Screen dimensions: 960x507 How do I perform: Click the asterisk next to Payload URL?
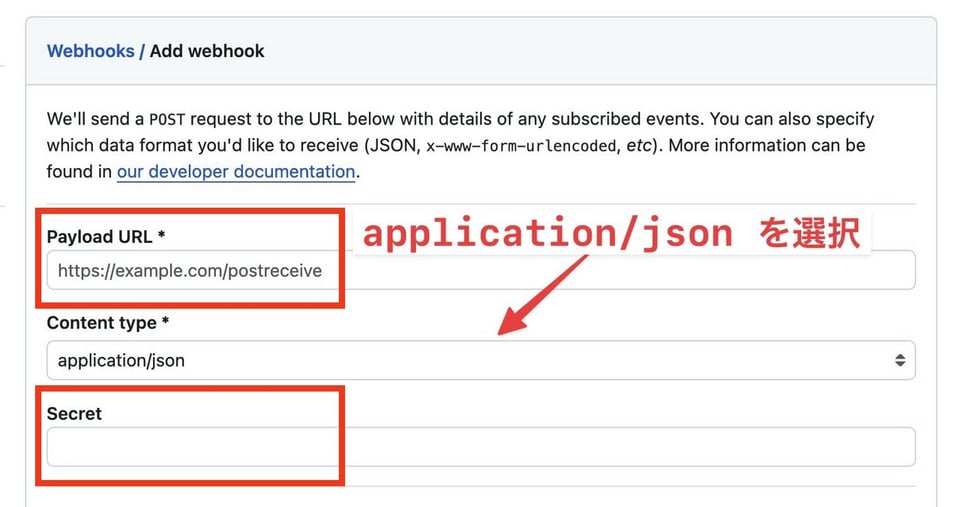pyautogui.click(x=161, y=237)
